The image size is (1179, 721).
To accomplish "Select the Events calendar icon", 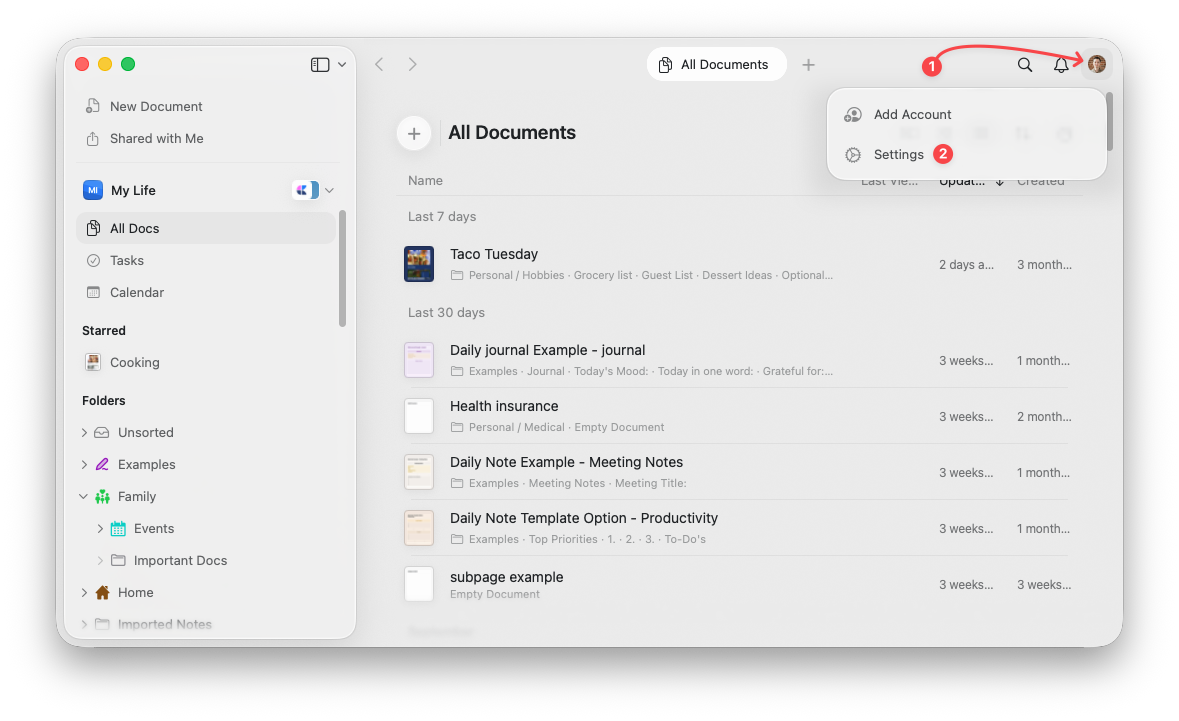I will pyautogui.click(x=118, y=529).
